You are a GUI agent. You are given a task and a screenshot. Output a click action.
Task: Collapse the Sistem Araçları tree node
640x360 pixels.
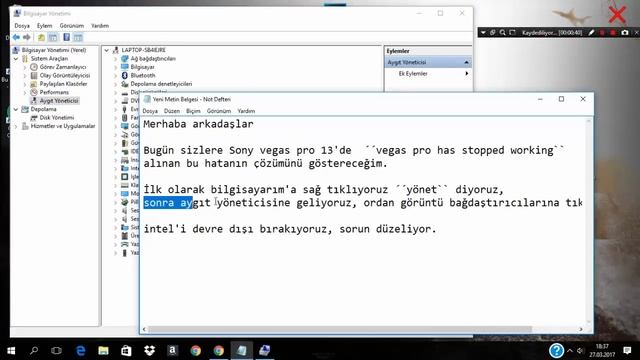pos(16,59)
